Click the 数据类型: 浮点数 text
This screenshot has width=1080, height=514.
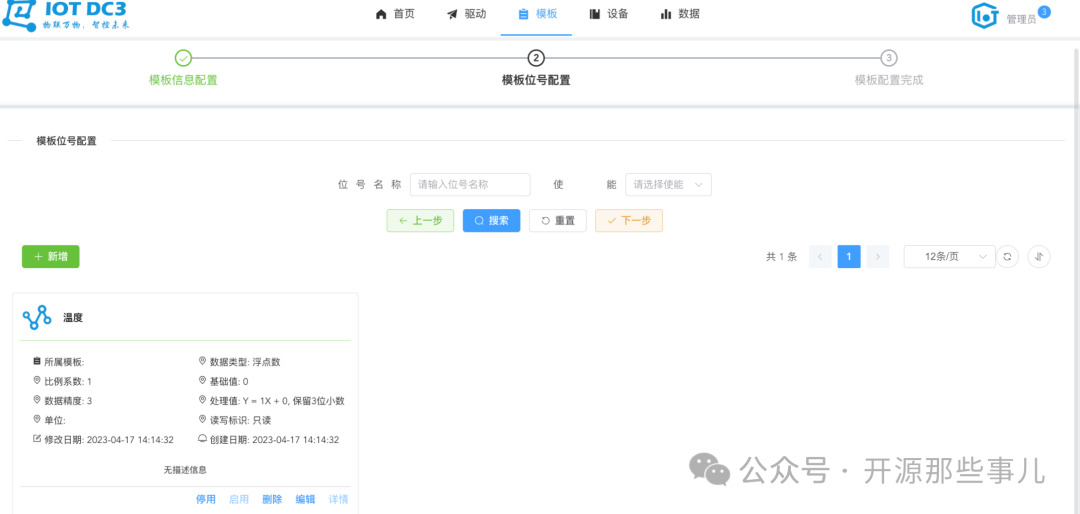[245, 362]
